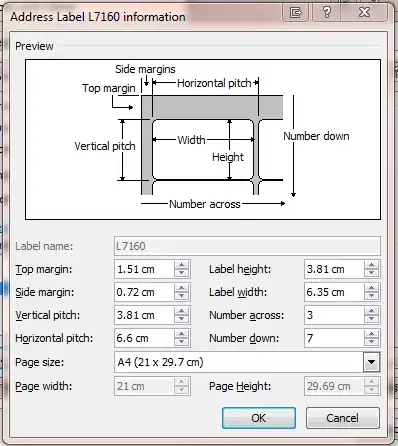The height and width of the screenshot is (446, 398).
Task: Click the dialog title Address Label L7160 information
Action: click(98, 17)
